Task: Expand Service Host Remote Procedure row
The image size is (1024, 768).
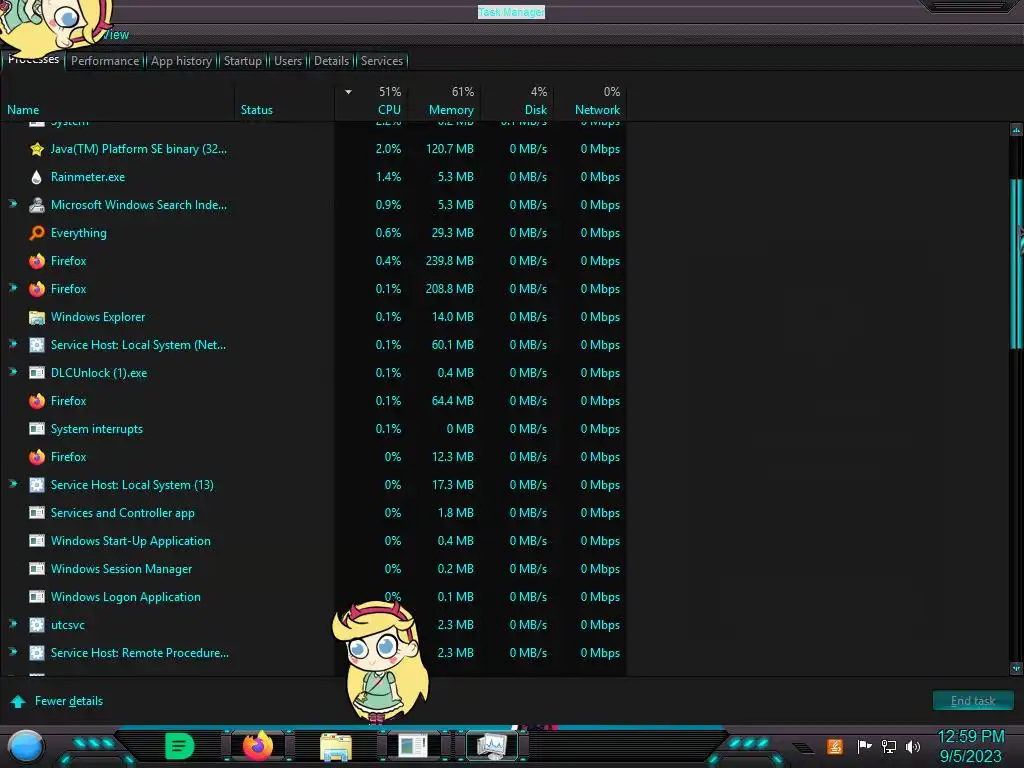Action: pos(13,652)
